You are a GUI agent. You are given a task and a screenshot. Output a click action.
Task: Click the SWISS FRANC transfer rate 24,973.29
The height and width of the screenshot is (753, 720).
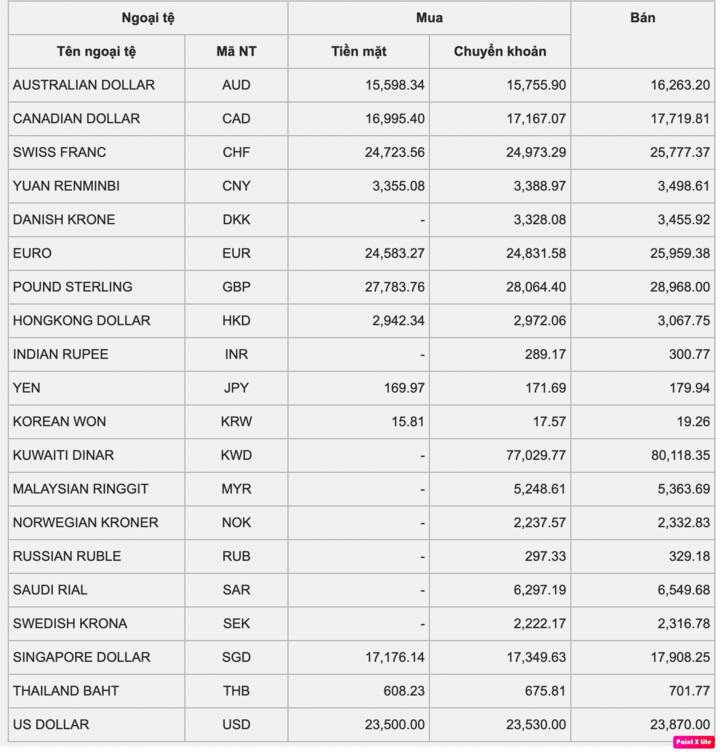pos(536,152)
